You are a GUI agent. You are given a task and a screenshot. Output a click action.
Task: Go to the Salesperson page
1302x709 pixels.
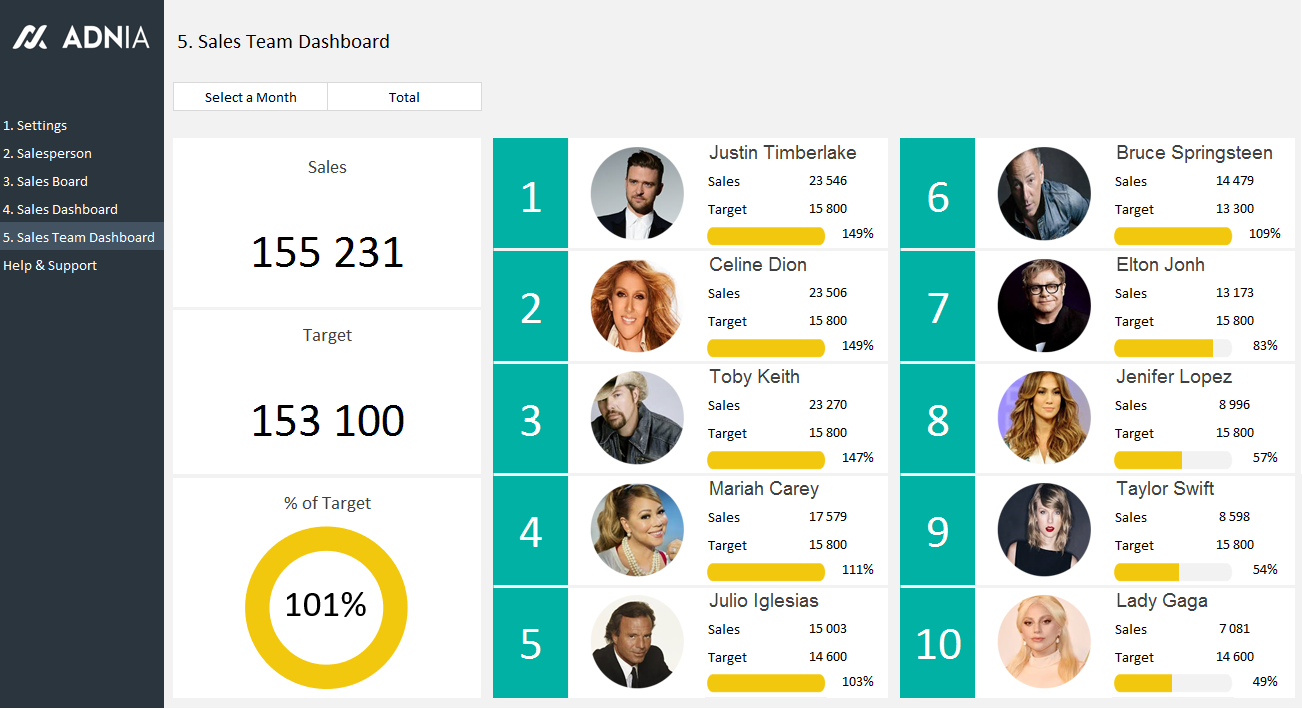point(47,154)
